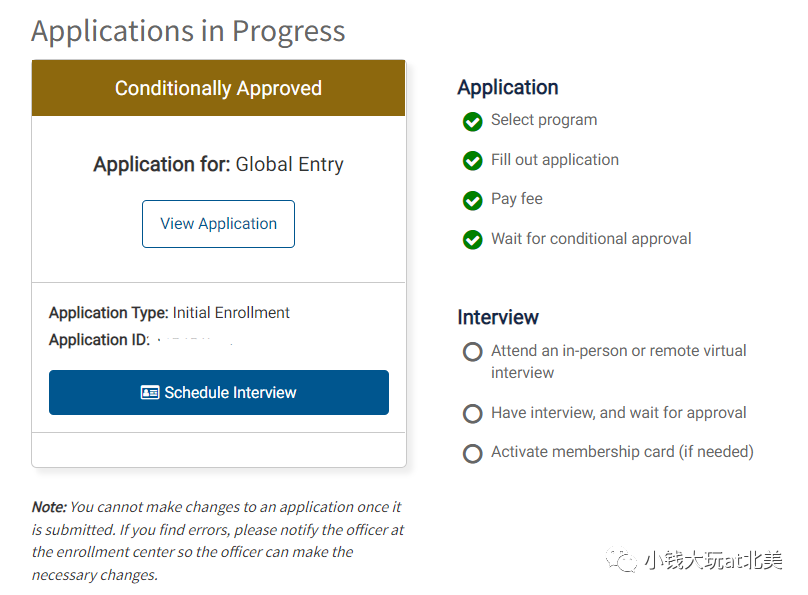
Task: Click the Pay fee step label
Action: 516,199
